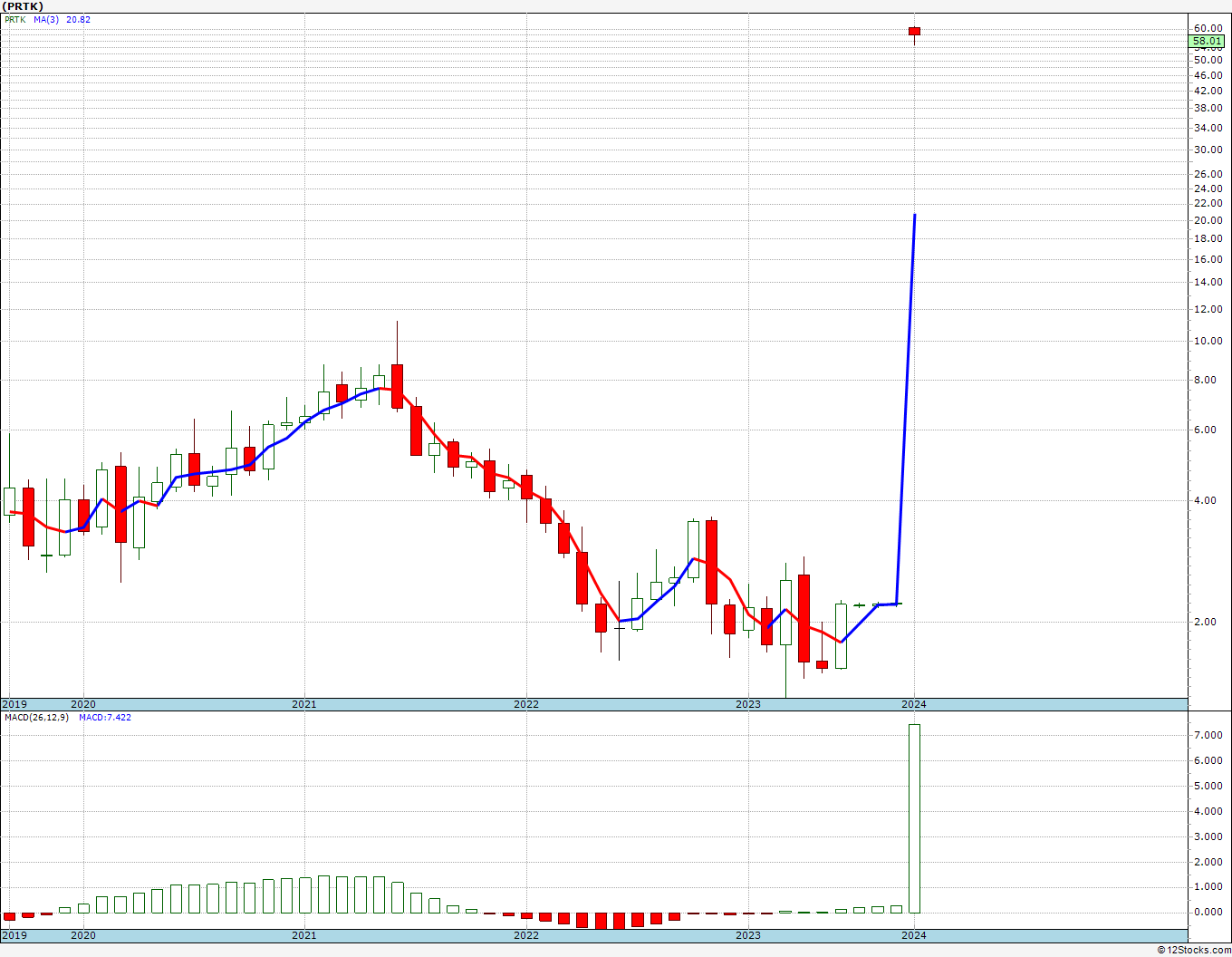Click the 18.00 price axis label
The image size is (1232, 957).
click(x=1208, y=239)
